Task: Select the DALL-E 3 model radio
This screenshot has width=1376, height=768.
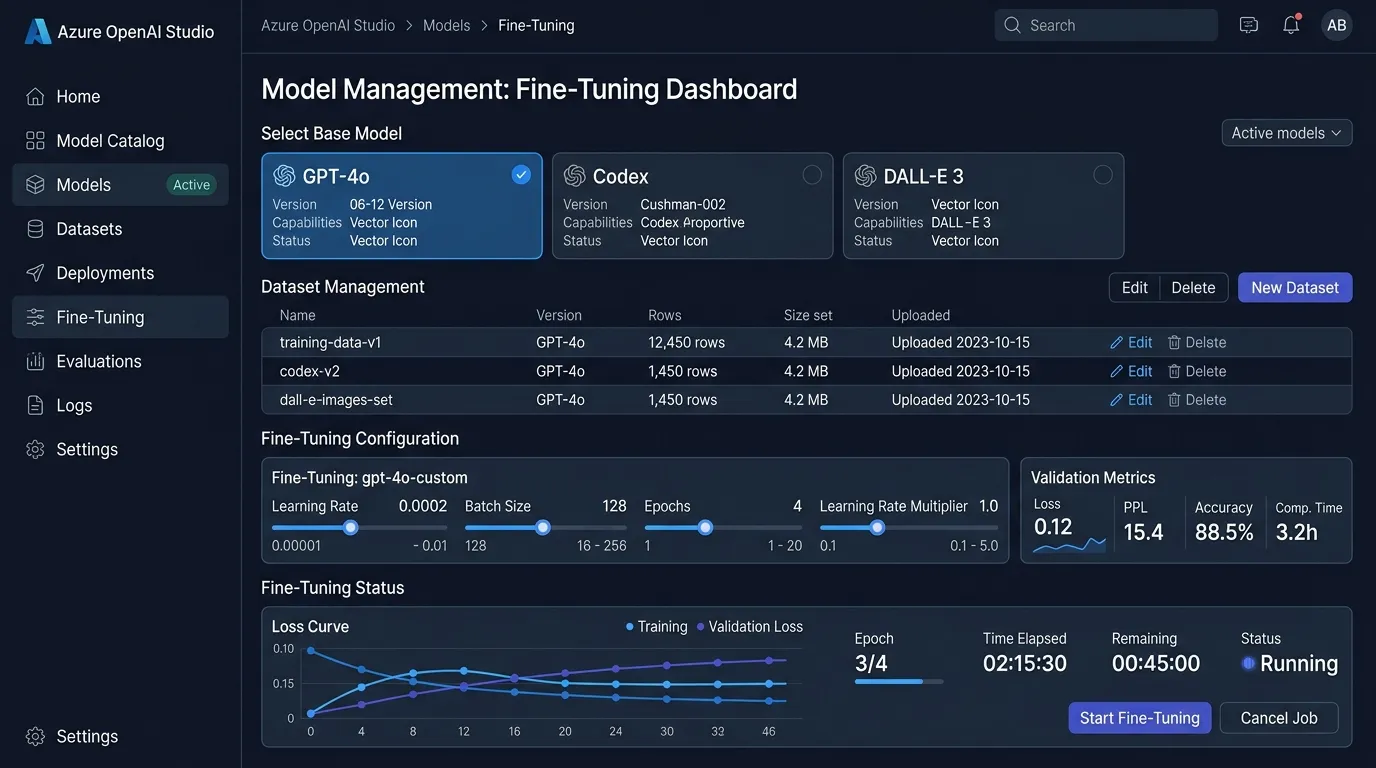Action: [1103, 175]
